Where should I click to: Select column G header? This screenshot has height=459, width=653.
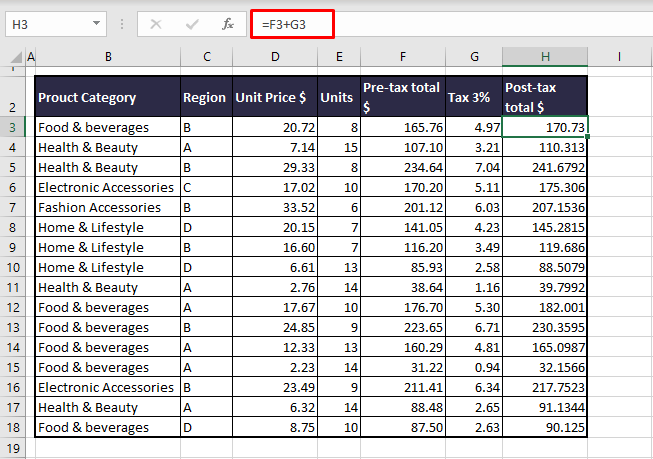[474, 57]
